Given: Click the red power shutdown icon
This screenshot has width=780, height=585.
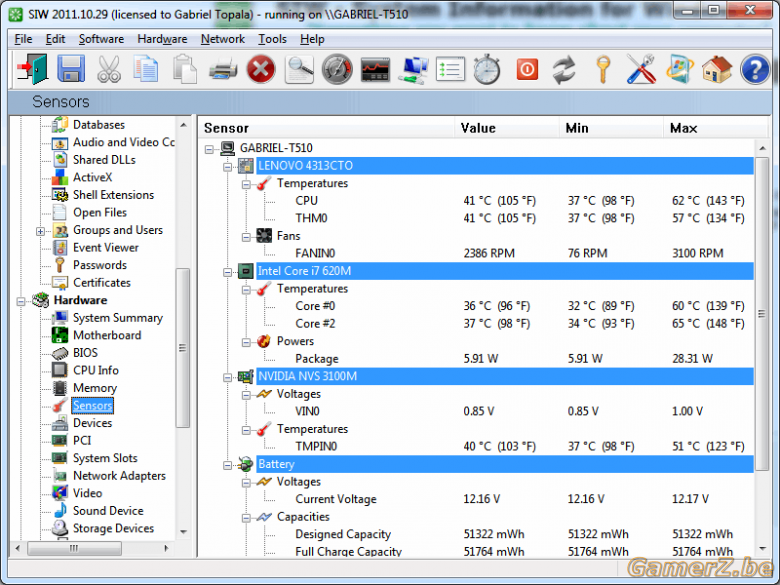Looking at the screenshot, I should (x=527, y=69).
